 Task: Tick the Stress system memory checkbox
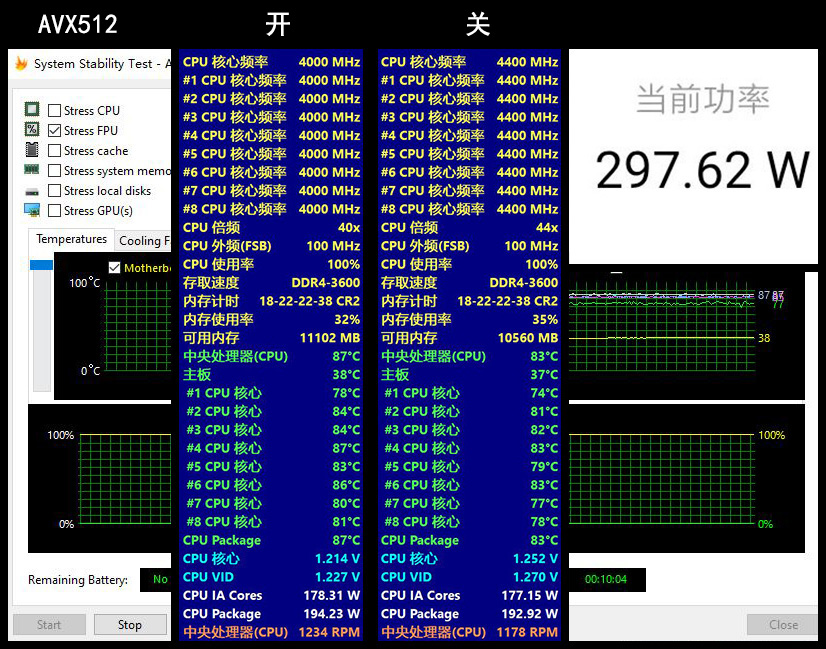(55, 171)
